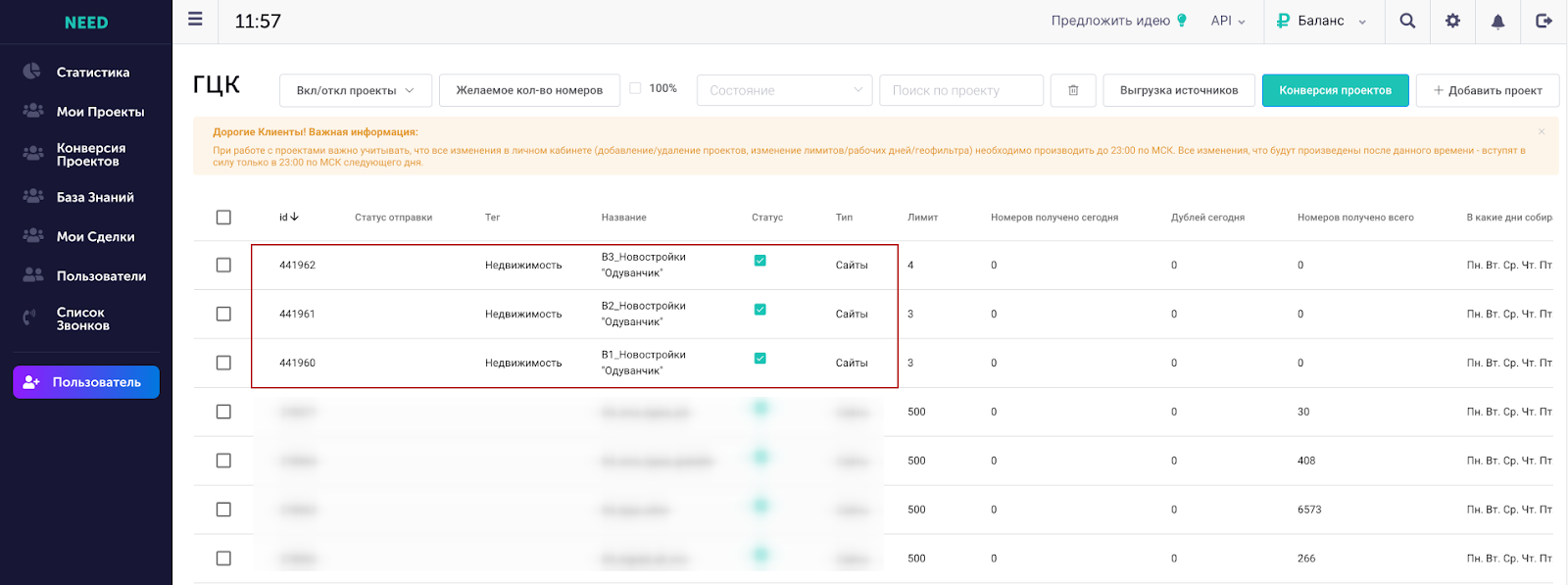Click the Статус отправки column header
The height and width of the screenshot is (585, 1568).
click(x=393, y=218)
